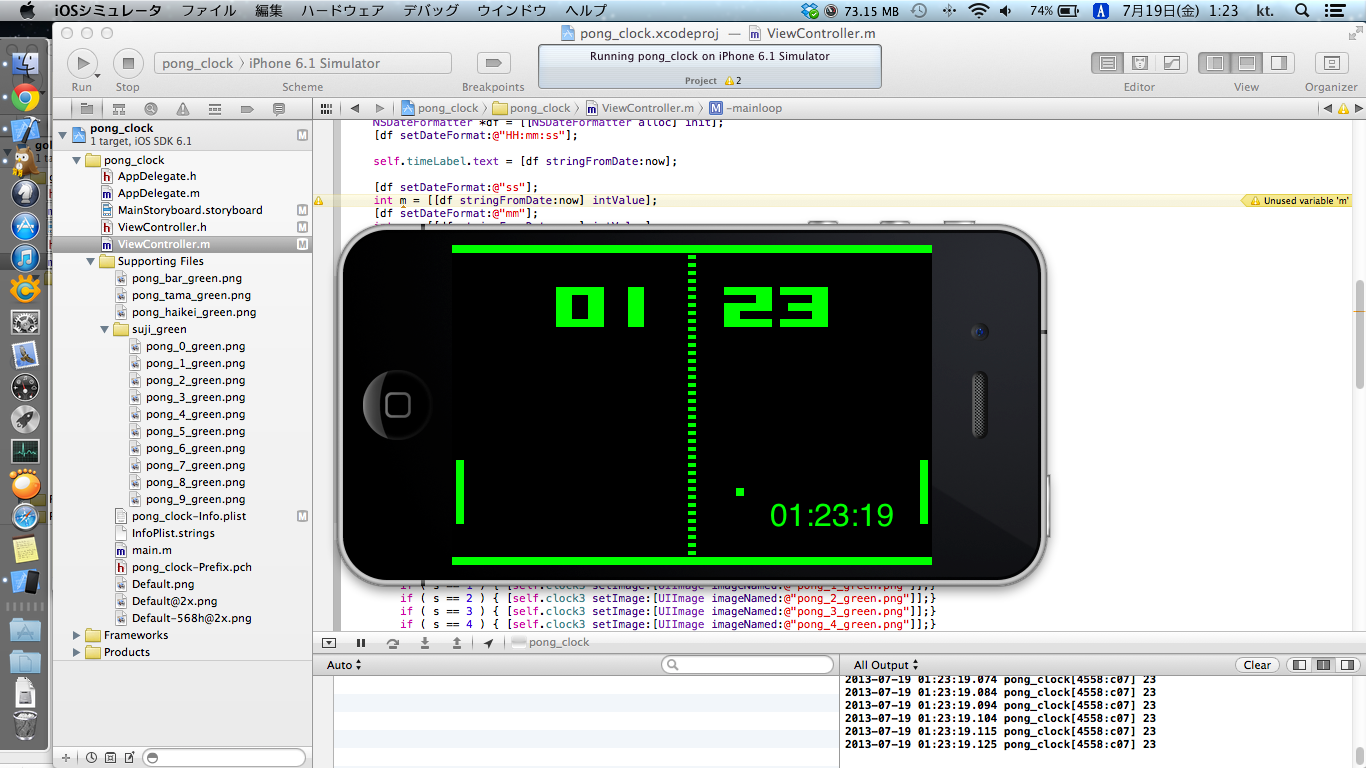Toggle the Breakpoints button

(492, 63)
